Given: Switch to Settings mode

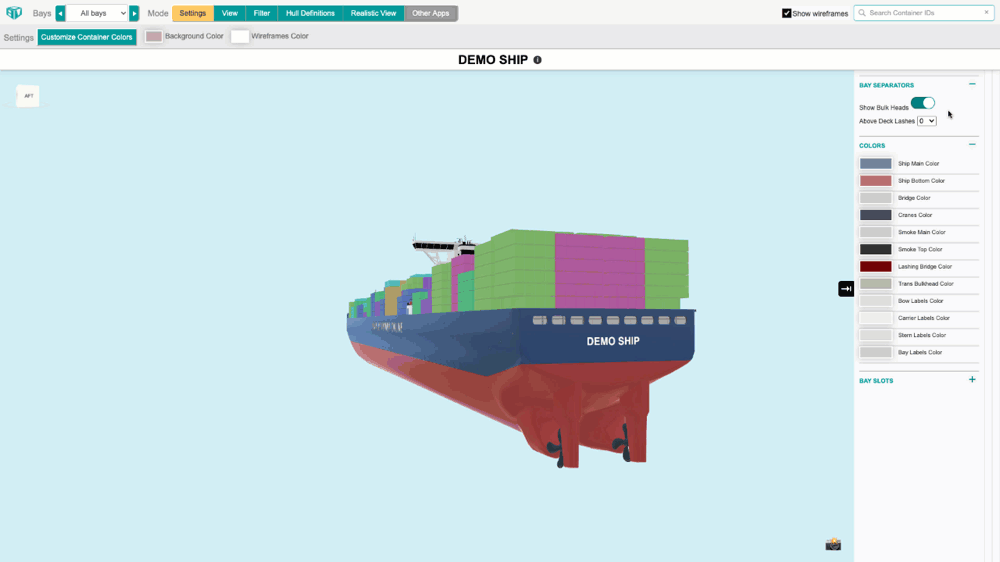Looking at the screenshot, I should (193, 13).
